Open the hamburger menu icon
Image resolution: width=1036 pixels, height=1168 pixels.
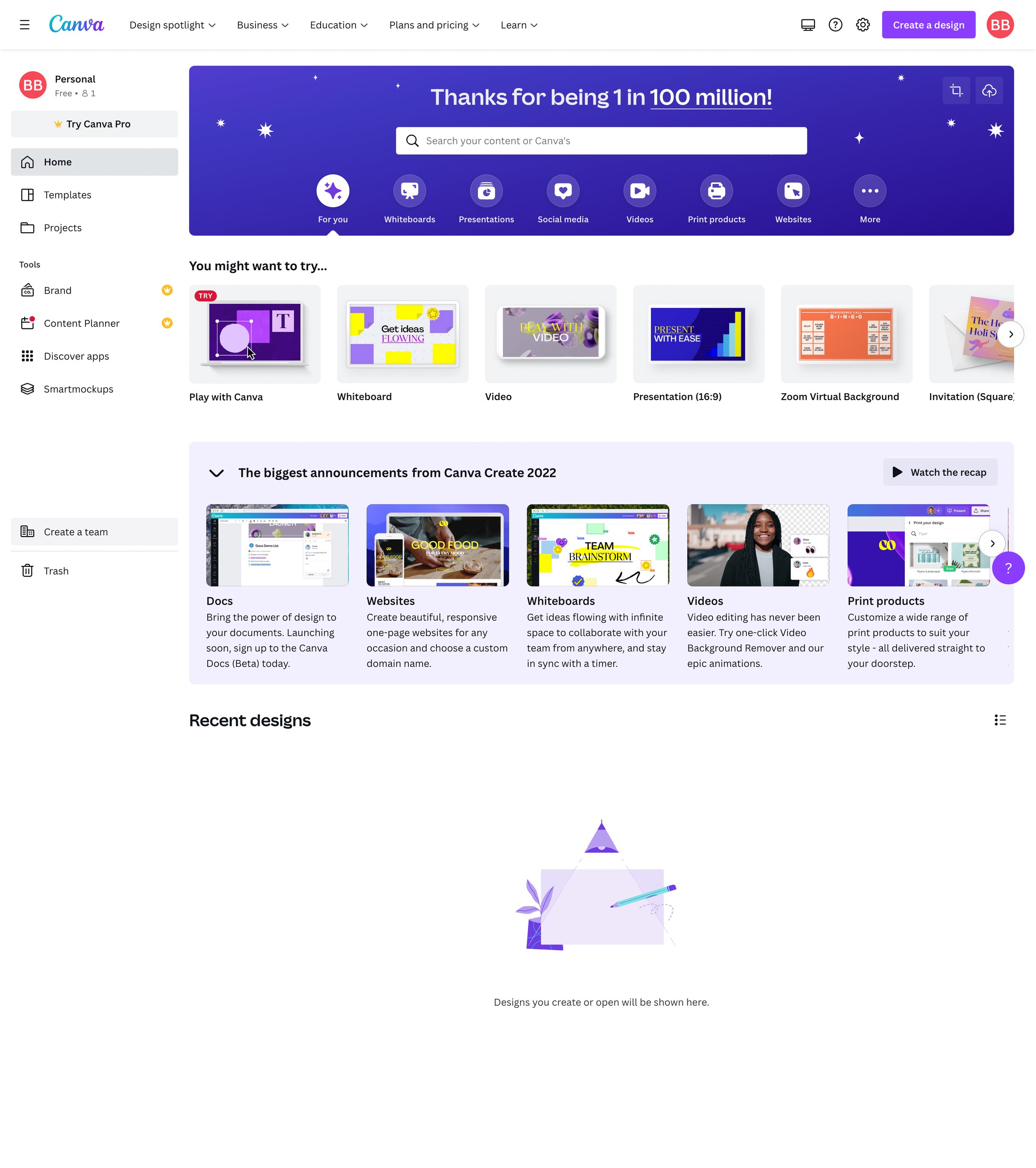[25, 25]
